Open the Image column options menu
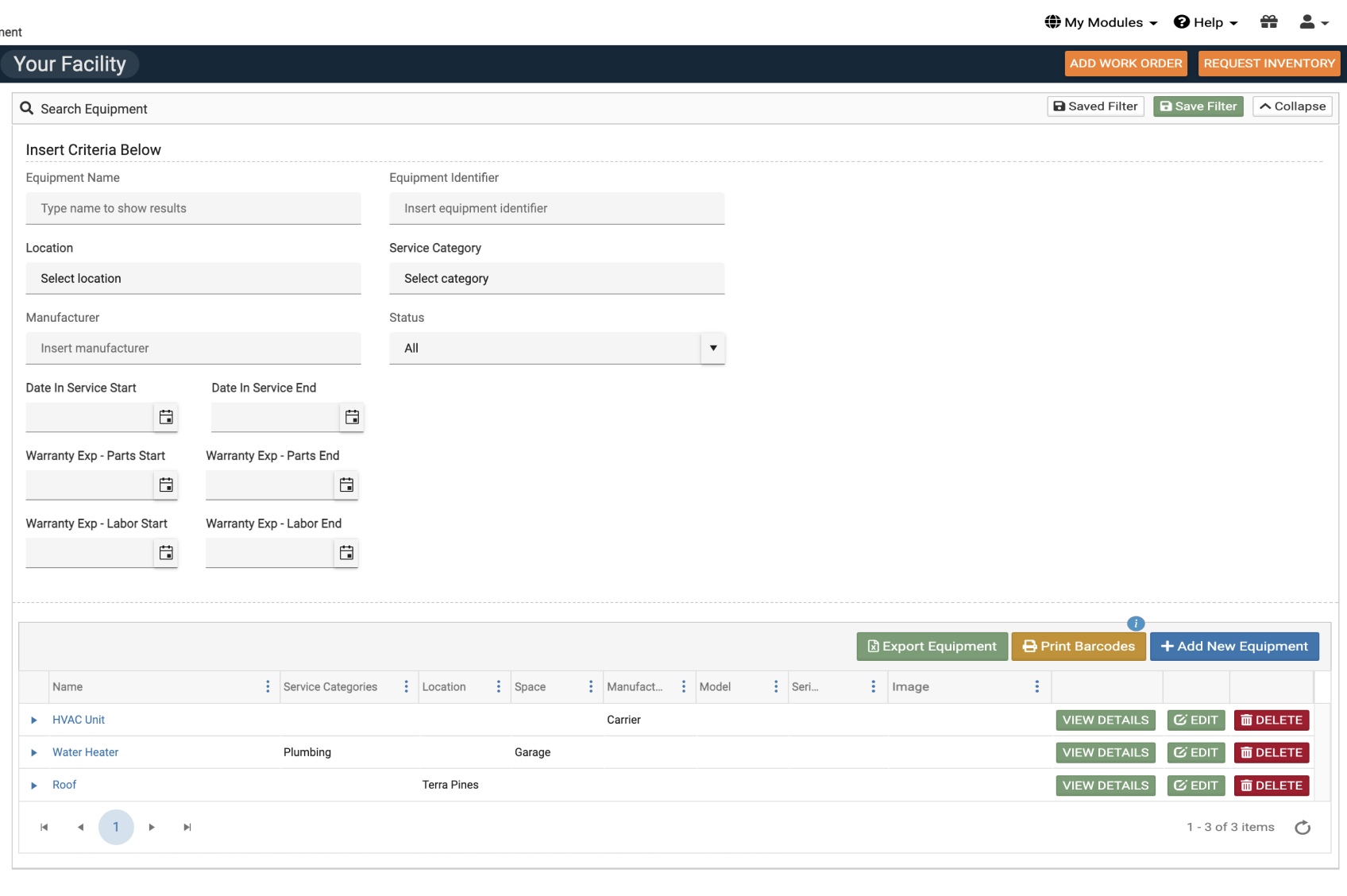This screenshot has width=1347, height=896. [1036, 686]
